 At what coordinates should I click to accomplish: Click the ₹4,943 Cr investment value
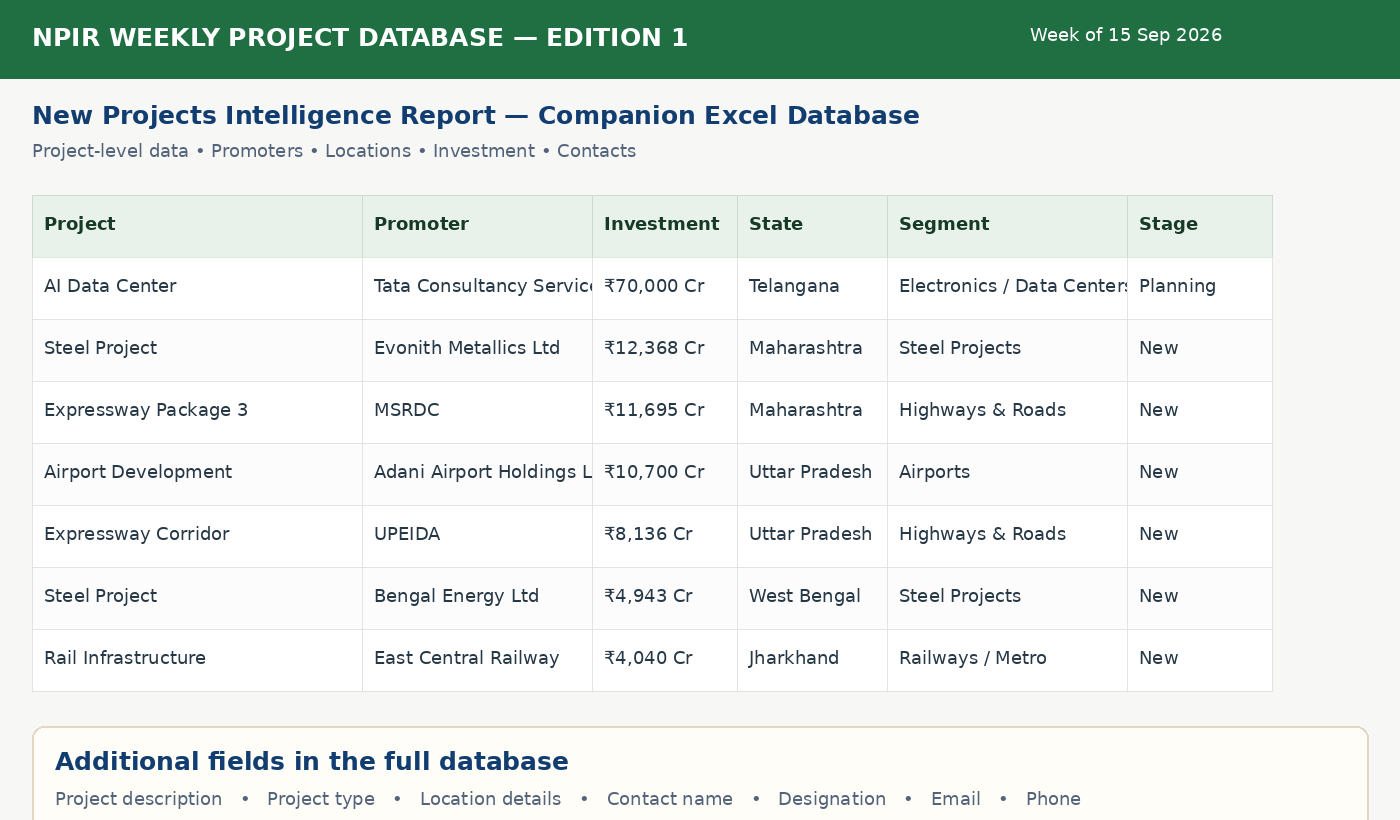(x=648, y=597)
